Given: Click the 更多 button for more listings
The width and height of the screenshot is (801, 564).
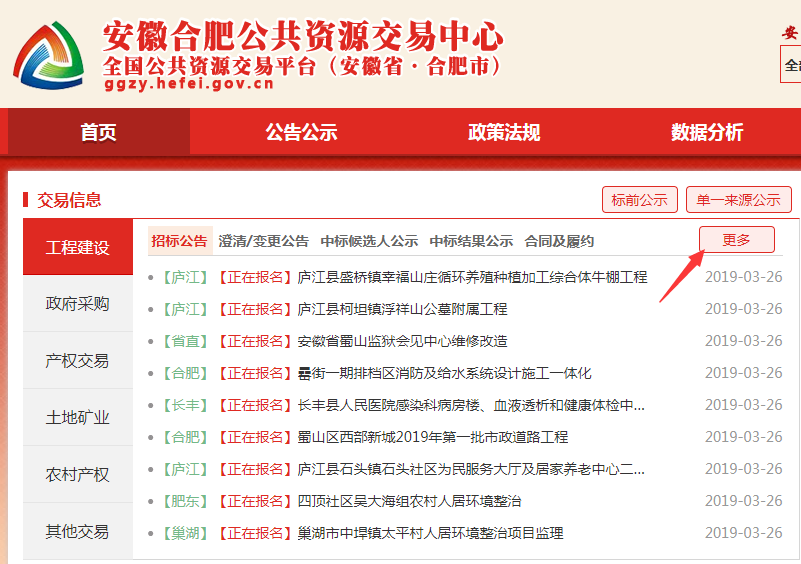Looking at the screenshot, I should click(x=736, y=240).
